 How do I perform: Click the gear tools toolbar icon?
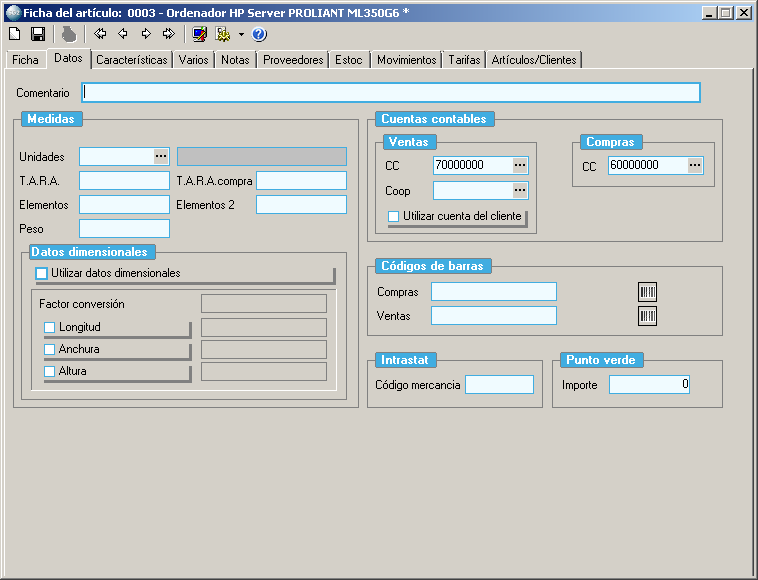point(223,34)
